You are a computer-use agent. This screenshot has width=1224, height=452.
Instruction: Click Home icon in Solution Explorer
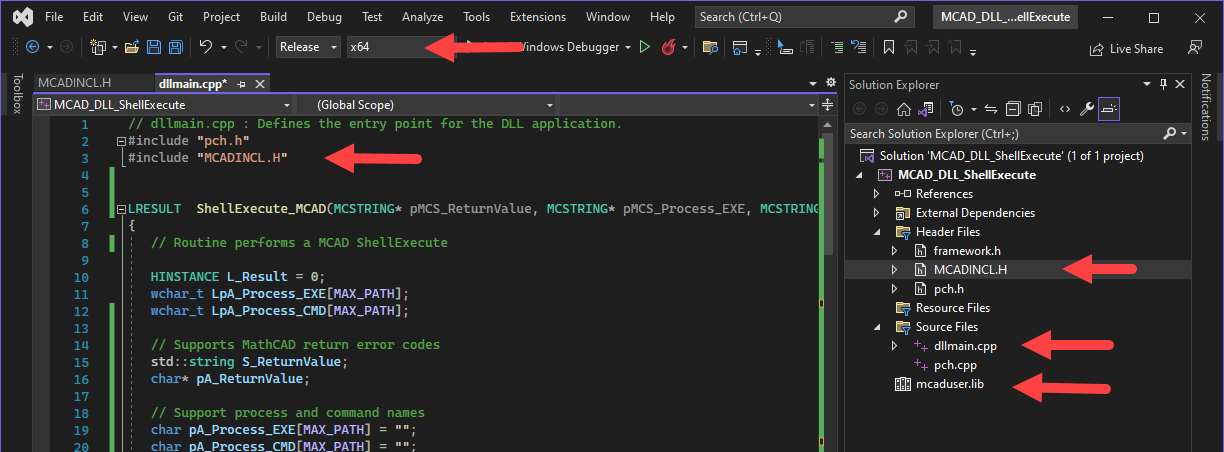903,109
